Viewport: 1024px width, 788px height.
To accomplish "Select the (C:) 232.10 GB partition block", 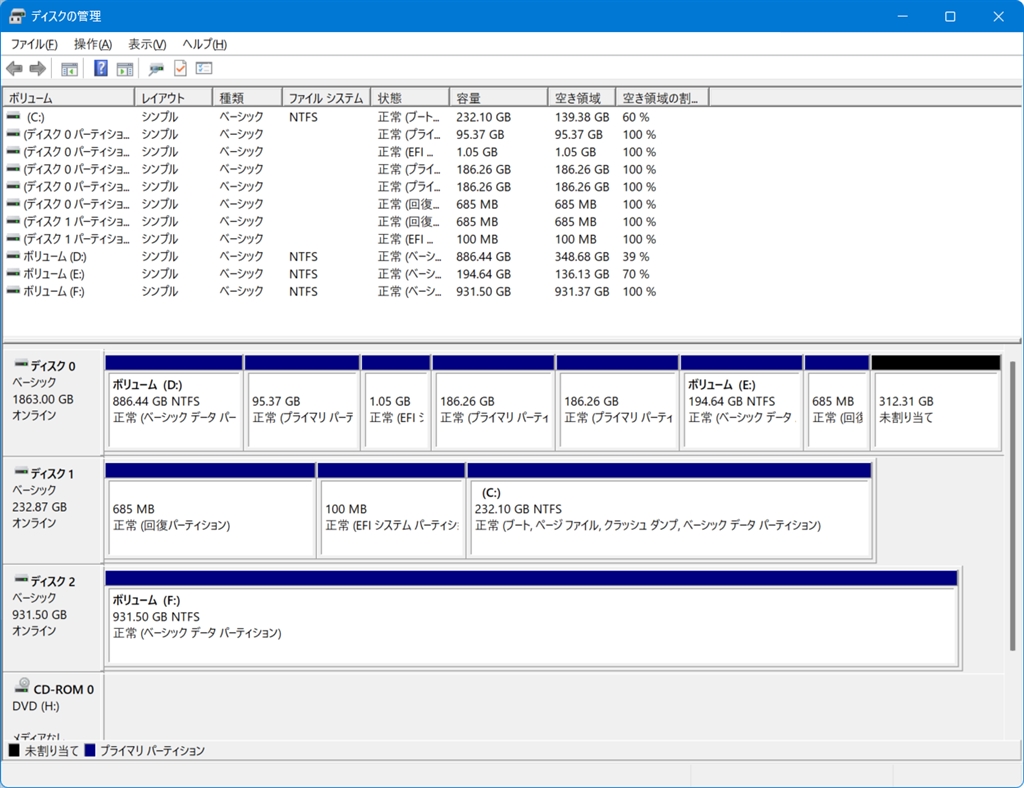I will [x=670, y=517].
